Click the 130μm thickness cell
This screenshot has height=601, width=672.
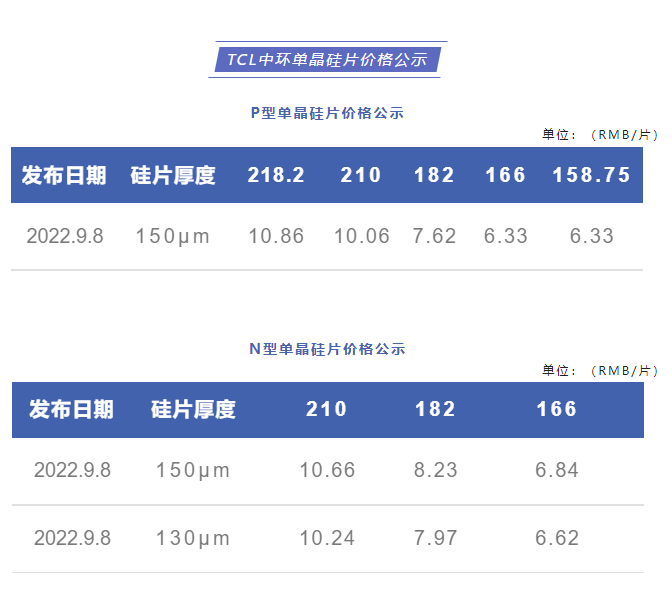[x=193, y=538]
